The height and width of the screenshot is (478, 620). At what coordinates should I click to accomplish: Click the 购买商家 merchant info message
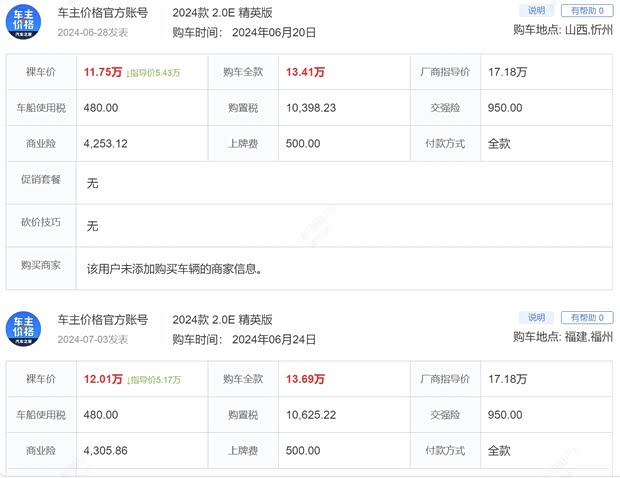[x=175, y=268]
